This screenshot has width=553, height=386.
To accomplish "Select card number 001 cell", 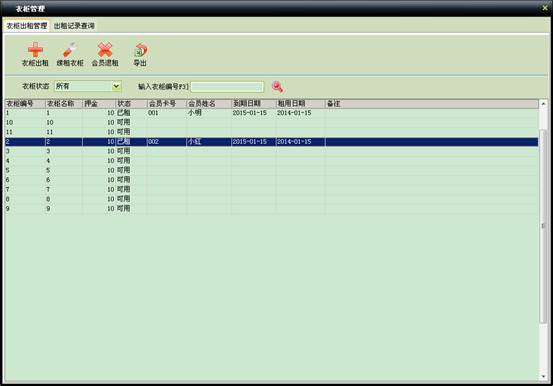I will pos(153,113).
